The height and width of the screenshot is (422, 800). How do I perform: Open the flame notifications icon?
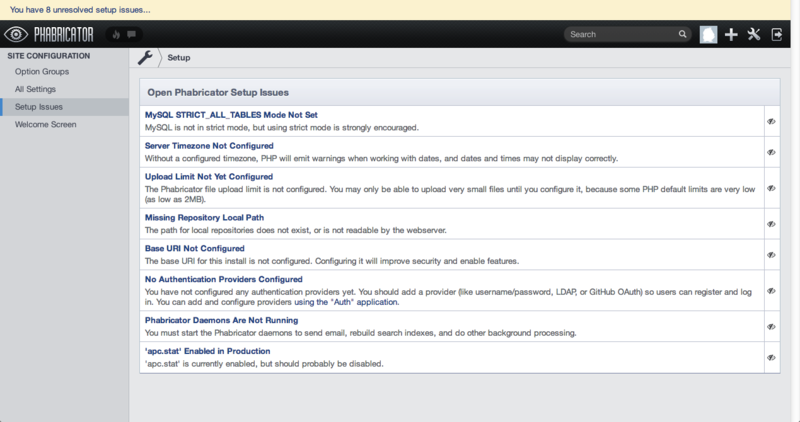(x=115, y=34)
